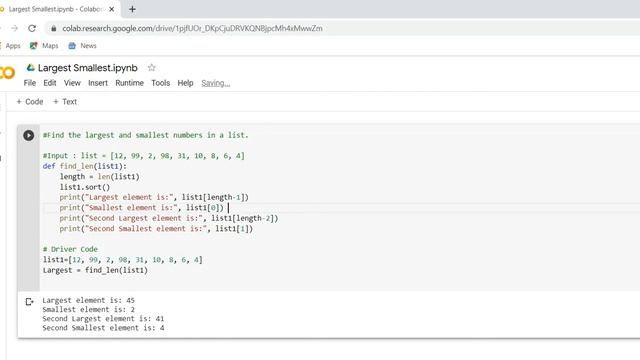Open the Runtime menu

click(x=129, y=83)
